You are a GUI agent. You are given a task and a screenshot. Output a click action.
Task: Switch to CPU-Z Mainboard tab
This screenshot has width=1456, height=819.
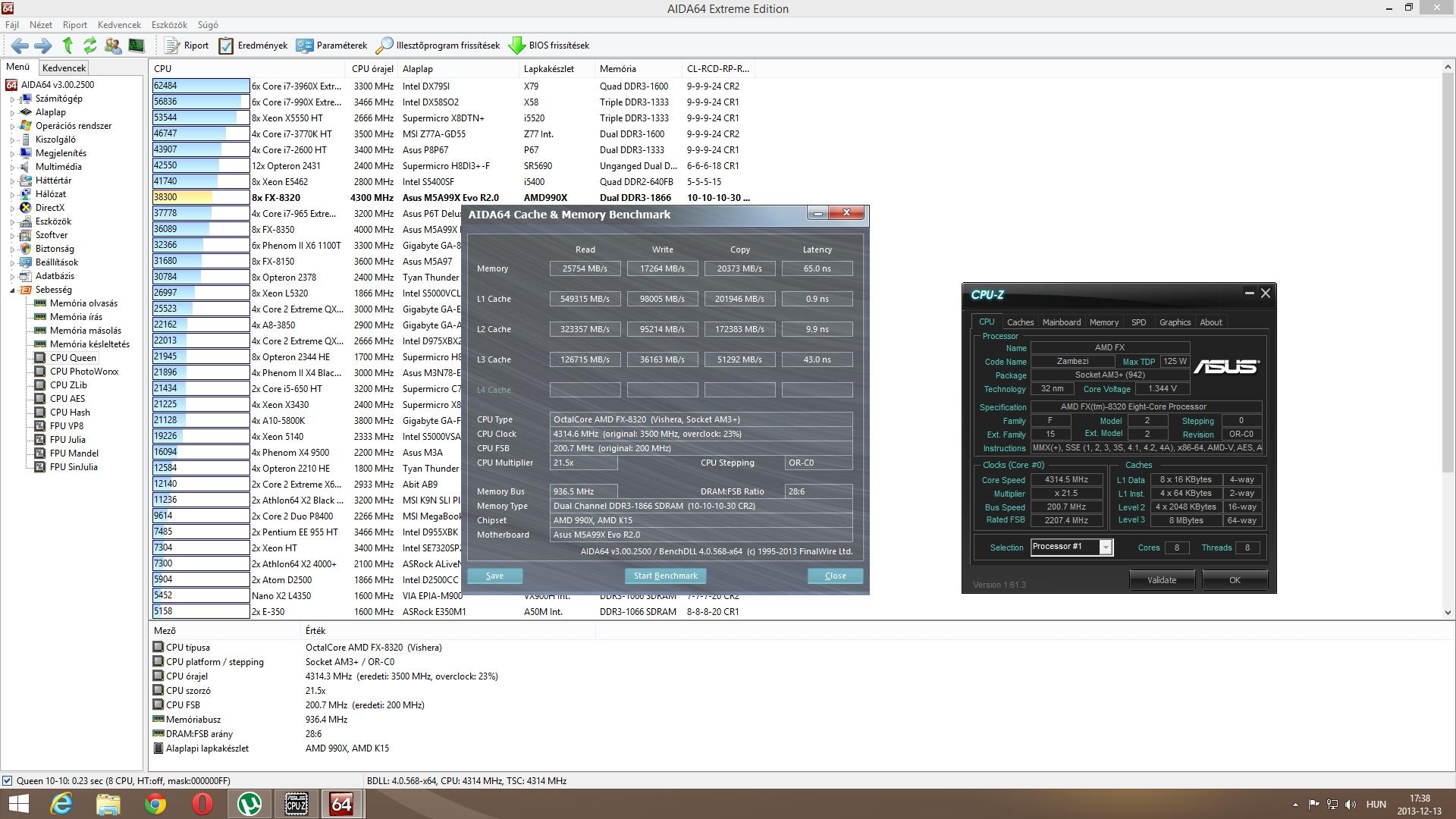tap(1061, 322)
